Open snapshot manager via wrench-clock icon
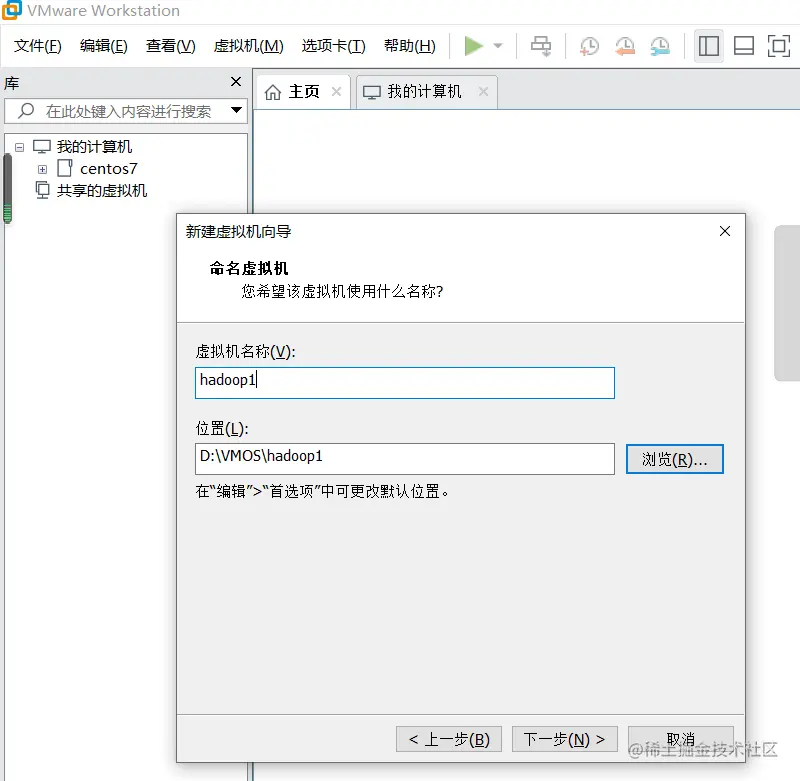This screenshot has width=800, height=781. point(660,46)
